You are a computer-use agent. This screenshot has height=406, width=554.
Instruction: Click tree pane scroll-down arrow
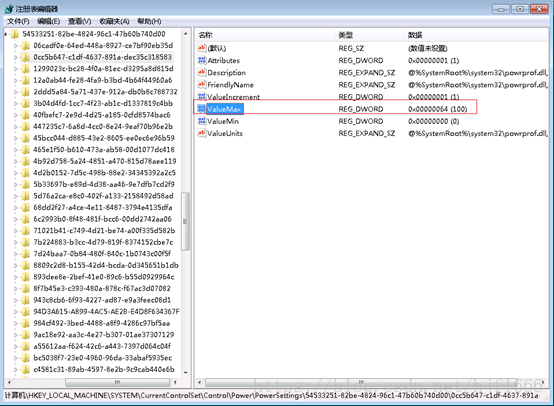[x=186, y=373]
